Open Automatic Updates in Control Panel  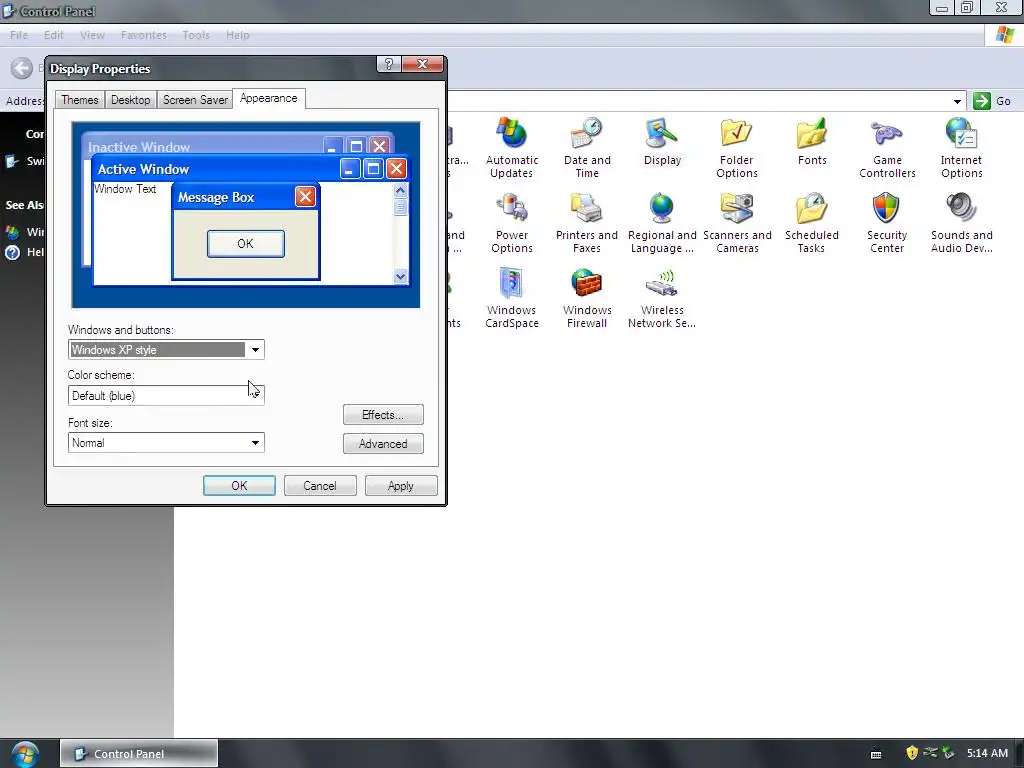click(x=511, y=148)
